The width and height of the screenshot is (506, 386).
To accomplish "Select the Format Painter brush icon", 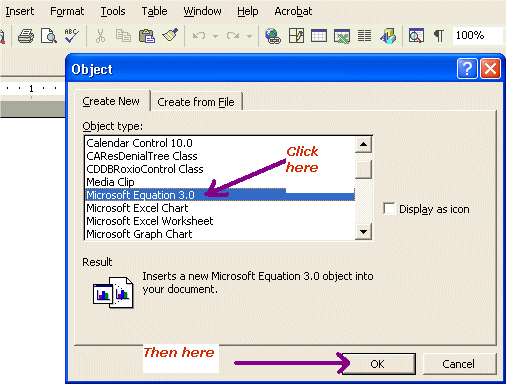I will pyautogui.click(x=170, y=35).
